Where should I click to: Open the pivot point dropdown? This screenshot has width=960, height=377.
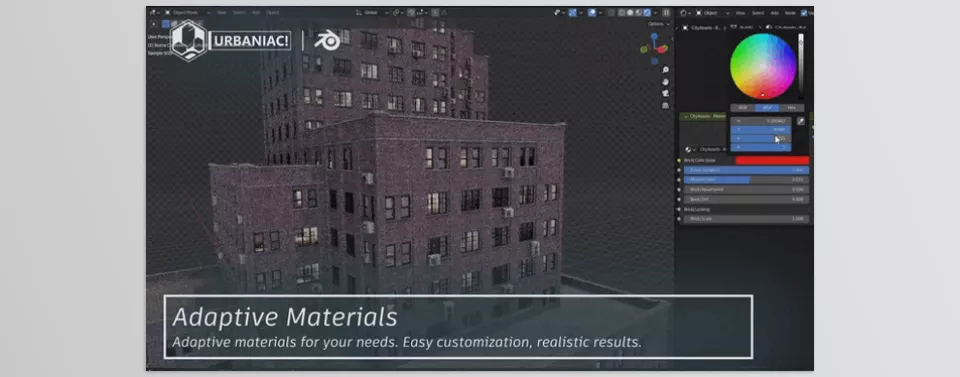coord(398,13)
